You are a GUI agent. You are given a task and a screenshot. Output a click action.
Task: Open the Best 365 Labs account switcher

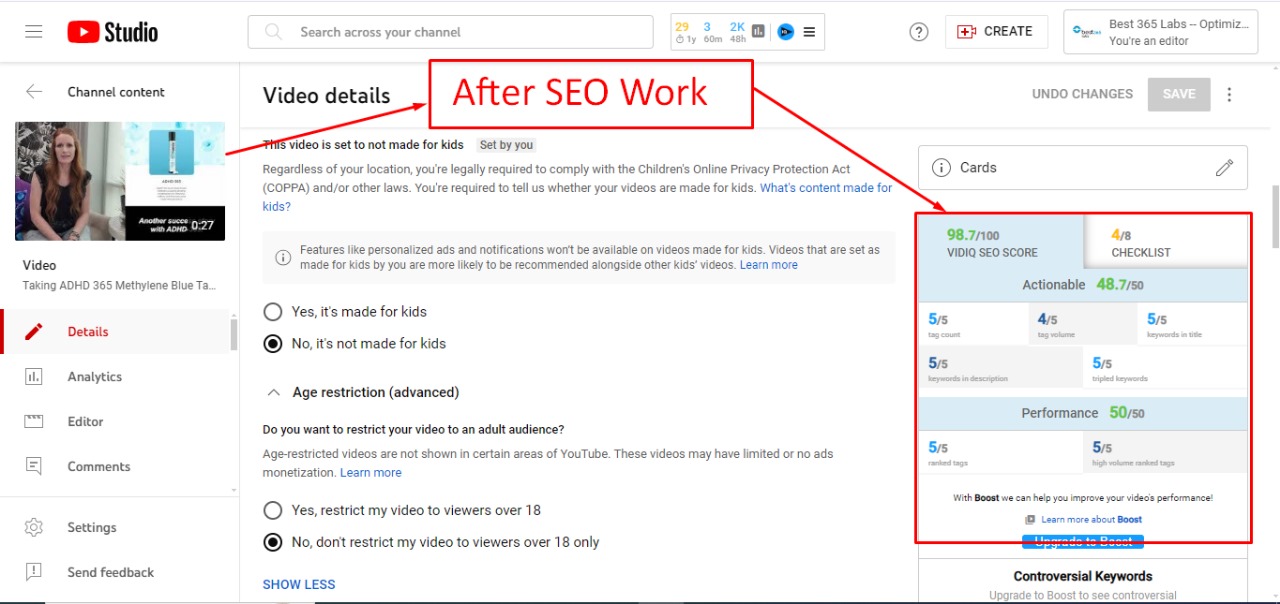1160,32
